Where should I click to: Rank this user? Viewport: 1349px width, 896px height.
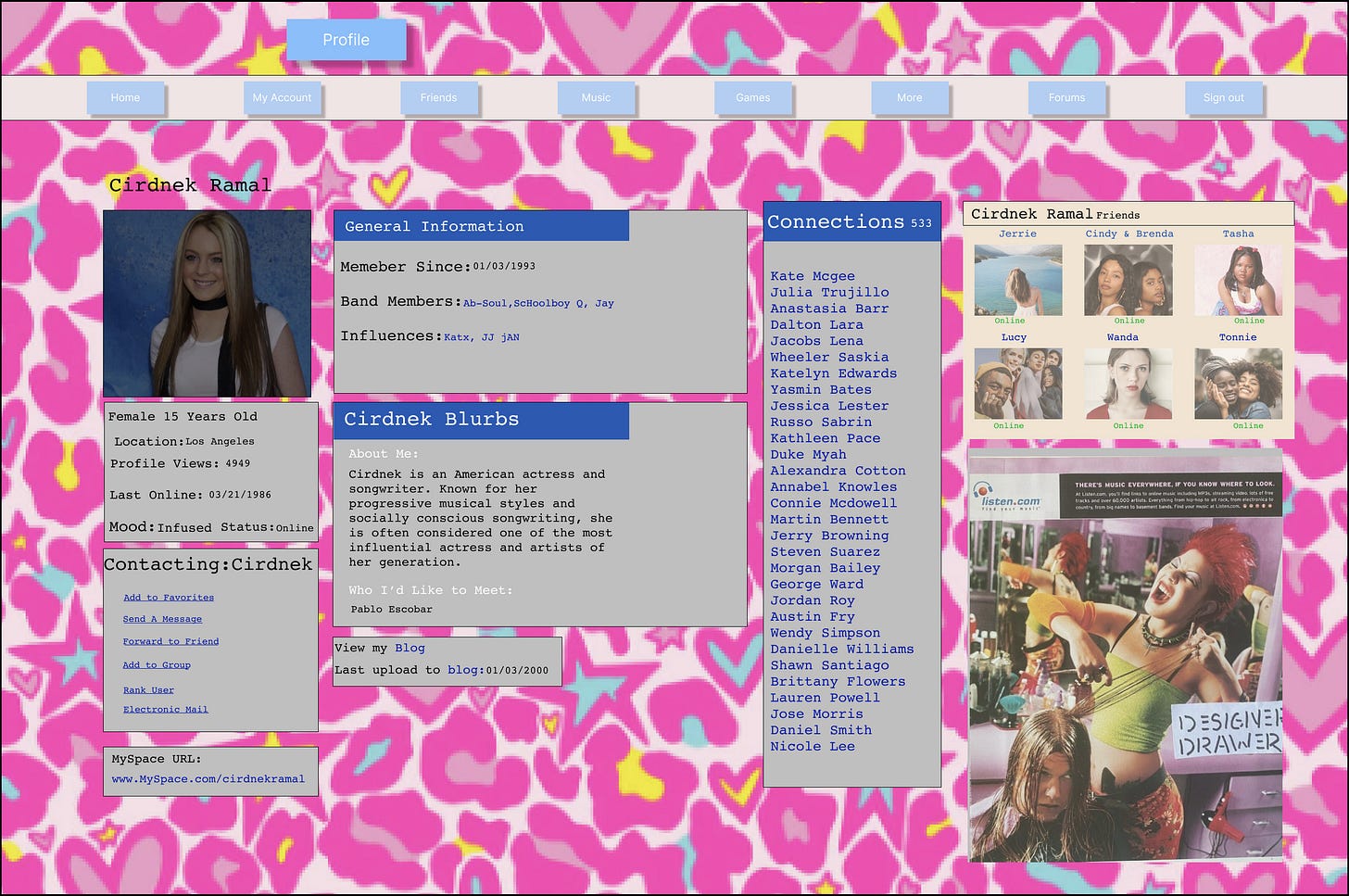pos(148,690)
